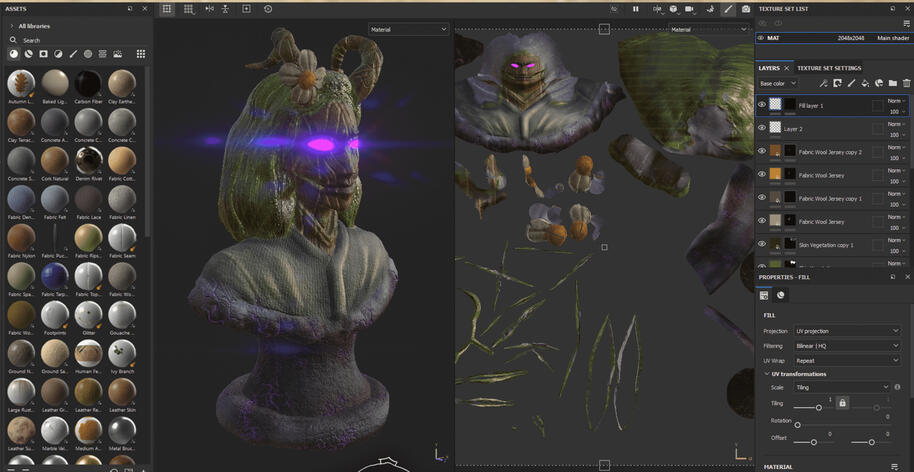914x472 pixels.
Task: Open the Base color channel dropdown
Action: pos(778,84)
